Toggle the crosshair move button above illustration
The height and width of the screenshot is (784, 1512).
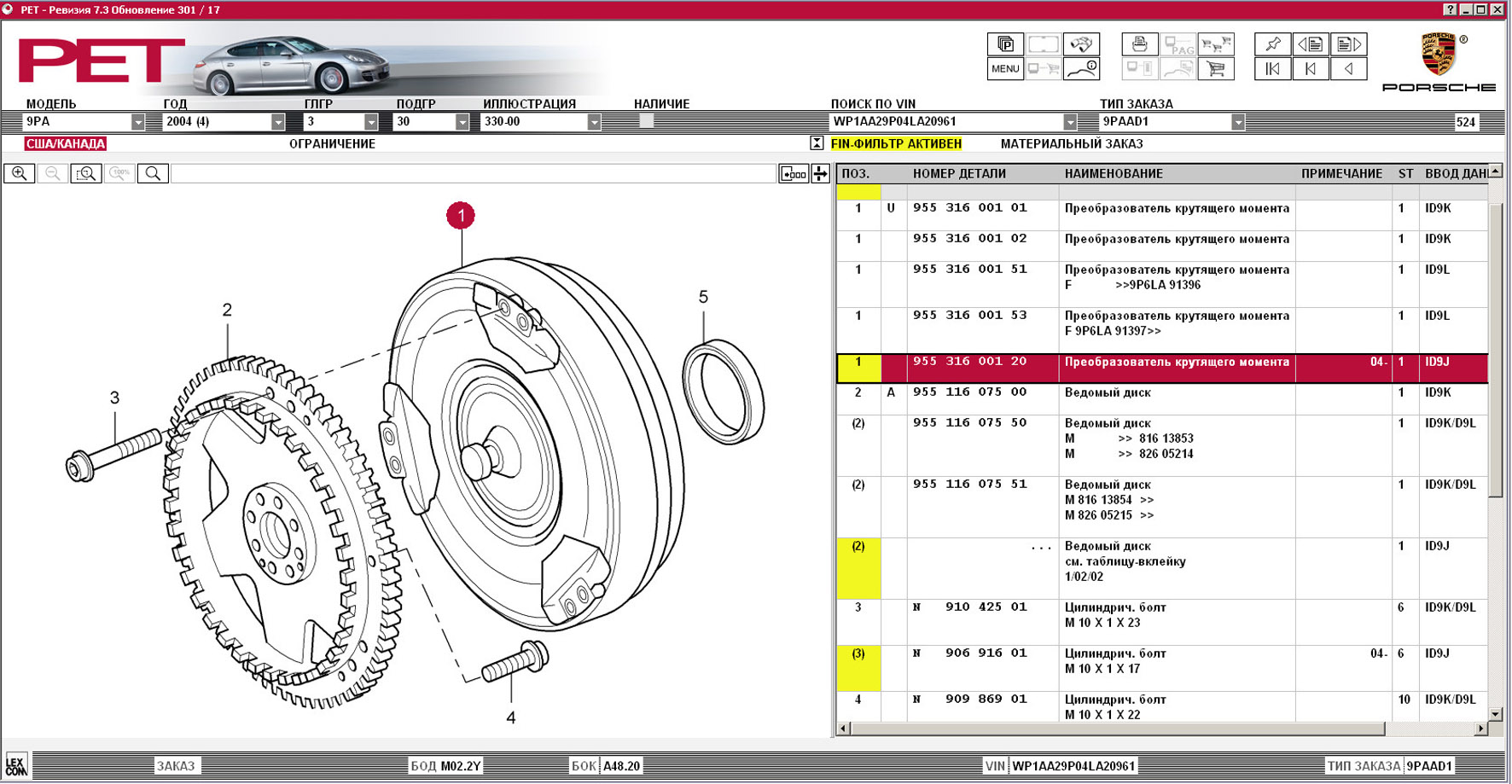pos(820,174)
